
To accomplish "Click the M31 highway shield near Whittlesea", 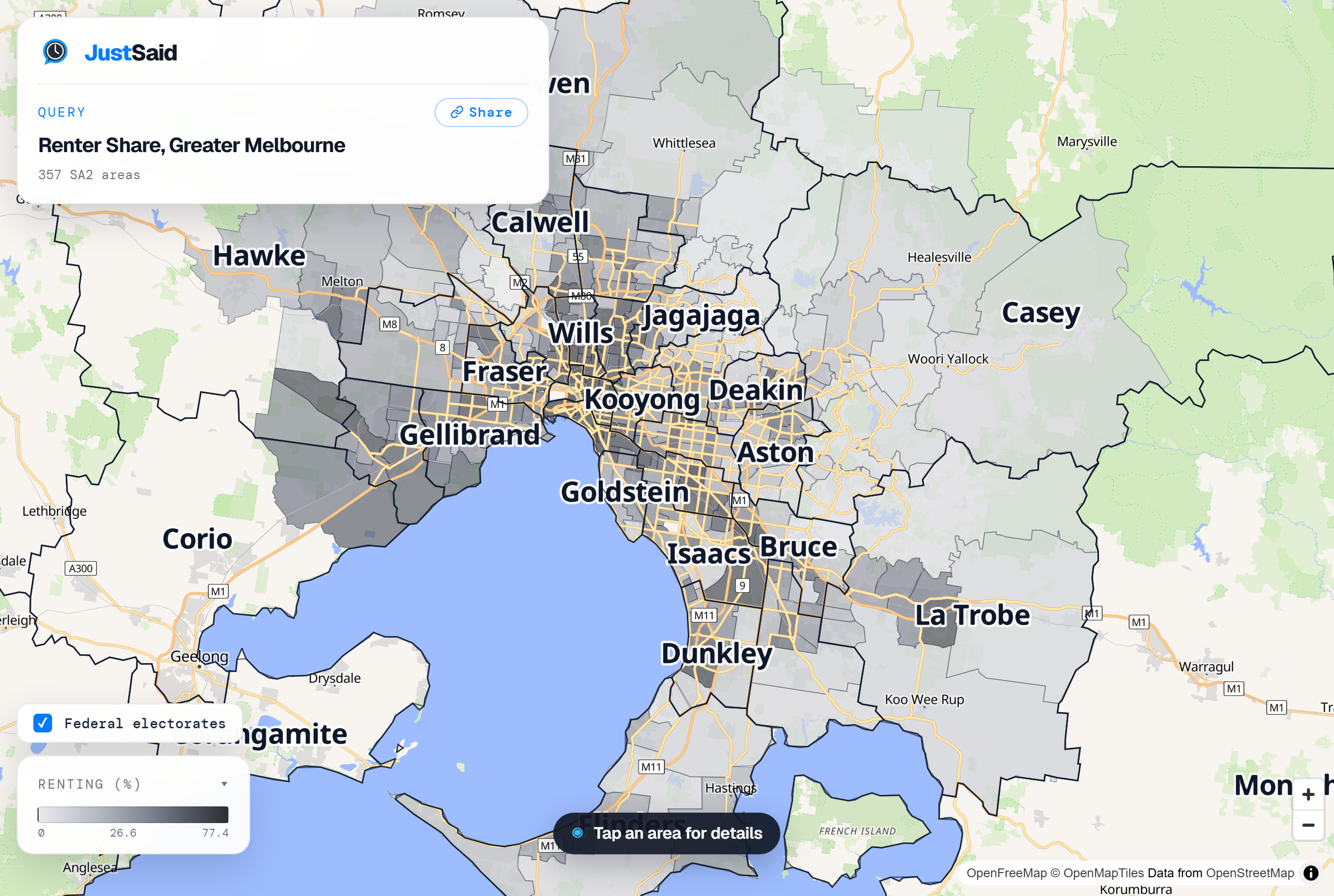I will click(576, 158).
